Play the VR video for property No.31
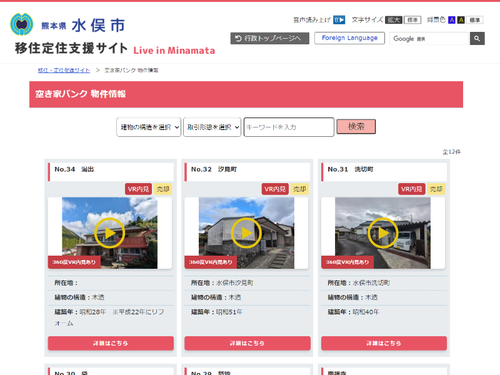Screen dimensions: 500x375 (x=383, y=233)
